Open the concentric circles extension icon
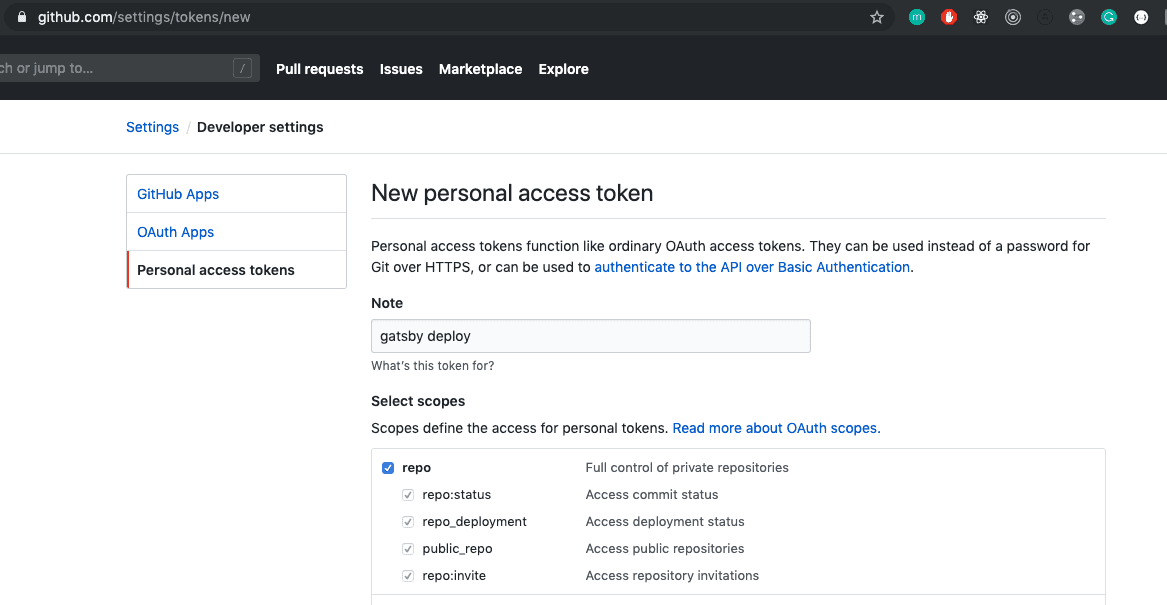 tap(1013, 17)
